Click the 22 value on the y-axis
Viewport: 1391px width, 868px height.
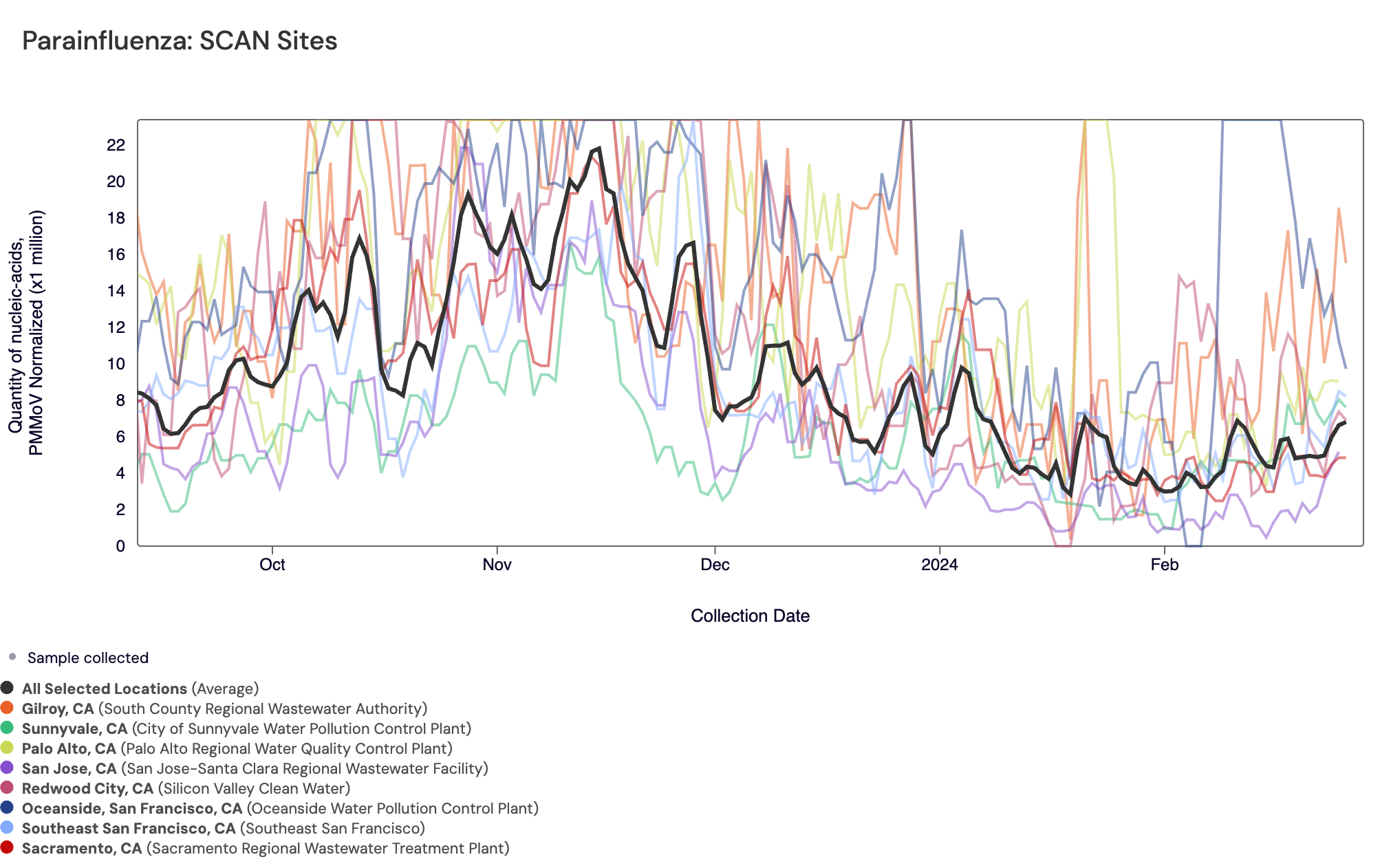coord(116,144)
